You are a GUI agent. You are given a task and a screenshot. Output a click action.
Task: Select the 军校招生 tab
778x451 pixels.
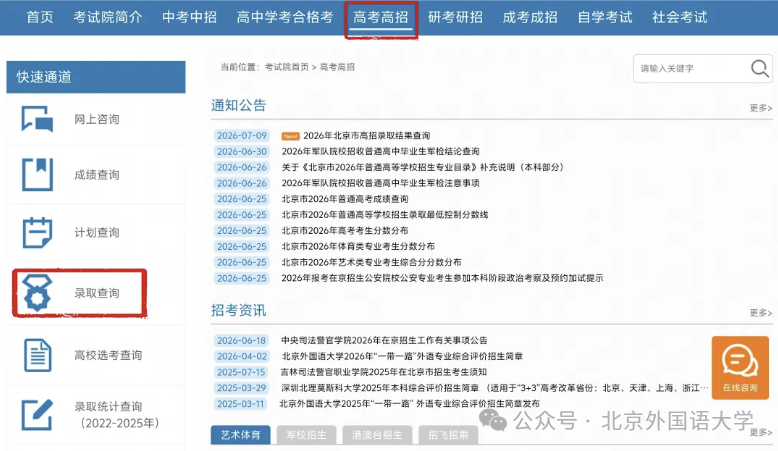pos(306,435)
